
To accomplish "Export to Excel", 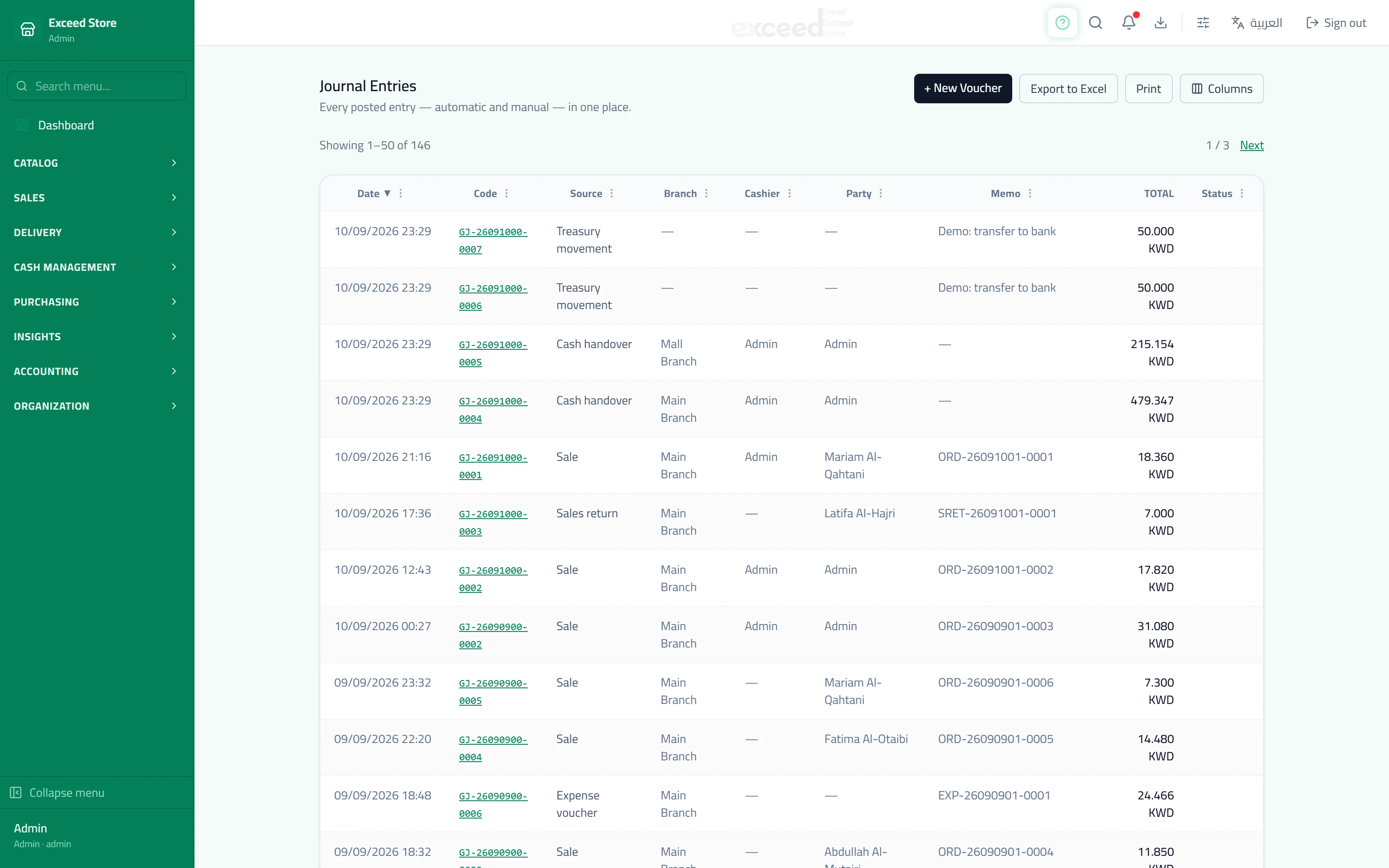I will pos(1068,89).
